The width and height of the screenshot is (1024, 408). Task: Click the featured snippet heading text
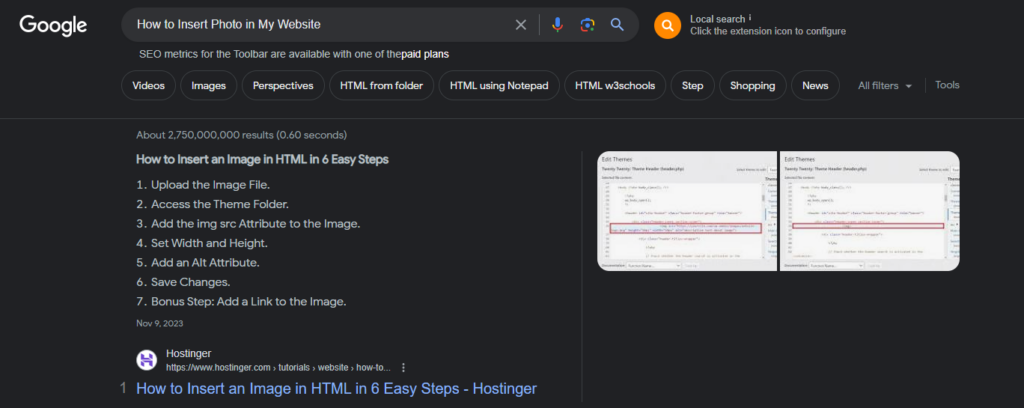[x=263, y=159]
